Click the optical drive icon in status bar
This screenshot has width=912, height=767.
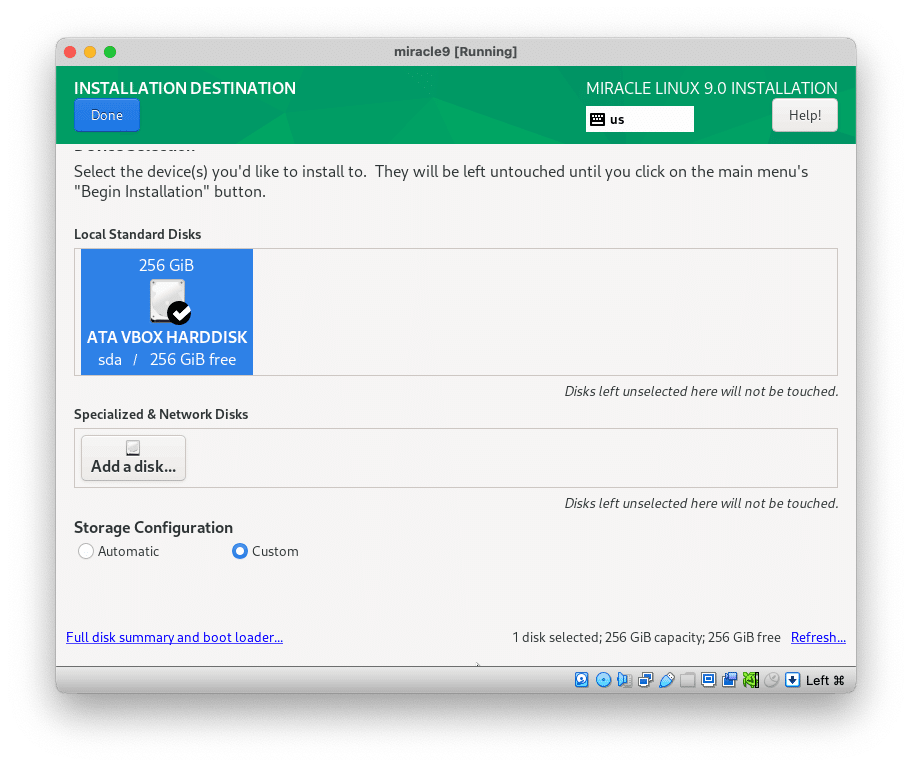click(603, 679)
